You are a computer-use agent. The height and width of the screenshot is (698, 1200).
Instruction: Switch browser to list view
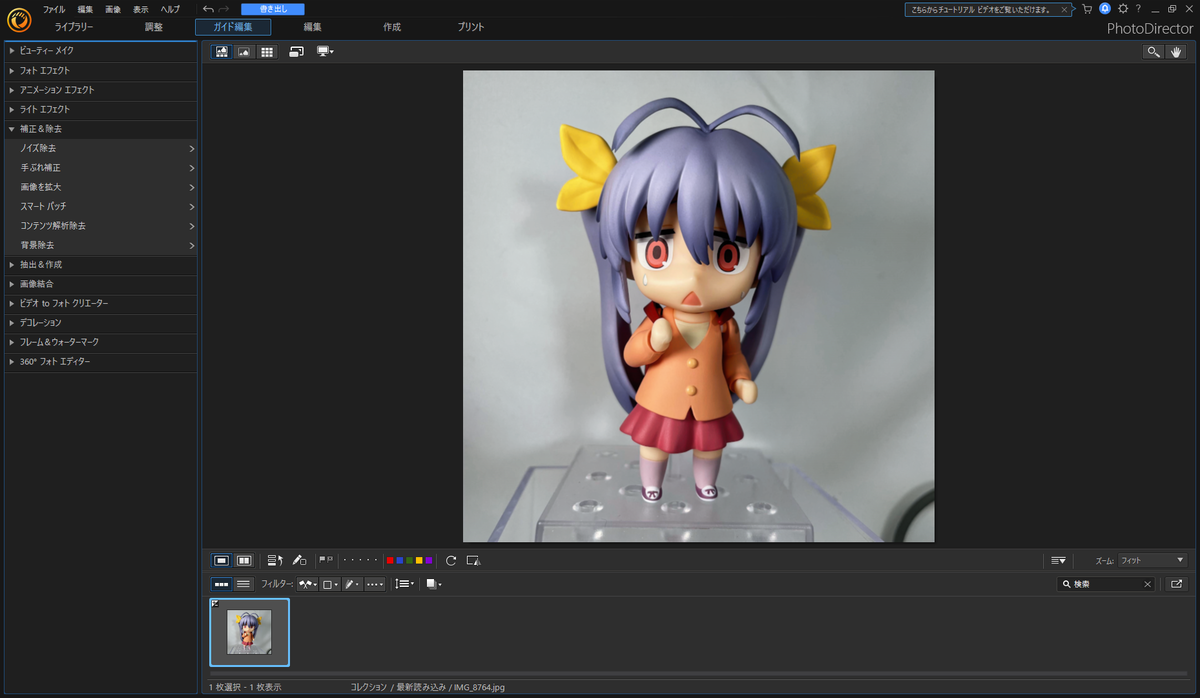click(243, 584)
